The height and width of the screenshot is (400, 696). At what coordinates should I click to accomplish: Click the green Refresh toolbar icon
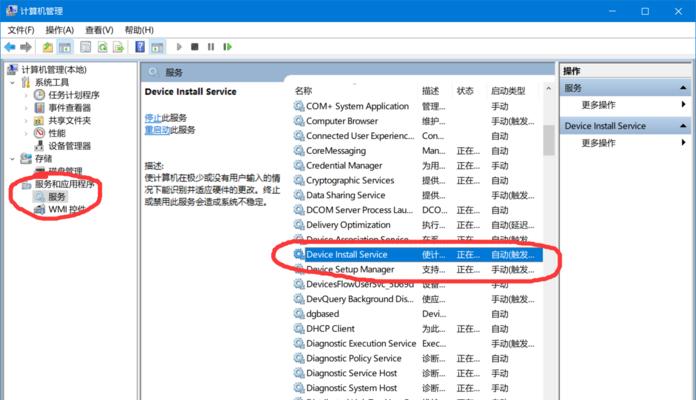pyautogui.click(x=103, y=47)
